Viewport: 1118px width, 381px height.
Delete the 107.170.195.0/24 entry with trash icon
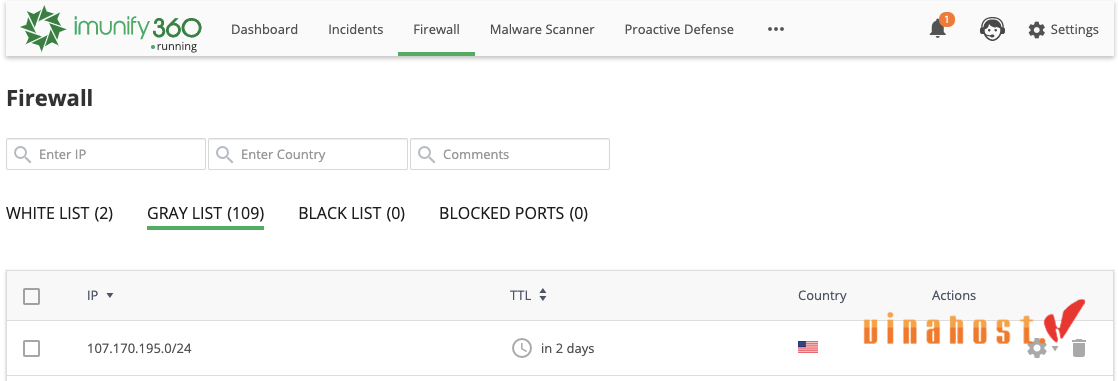coord(1079,348)
